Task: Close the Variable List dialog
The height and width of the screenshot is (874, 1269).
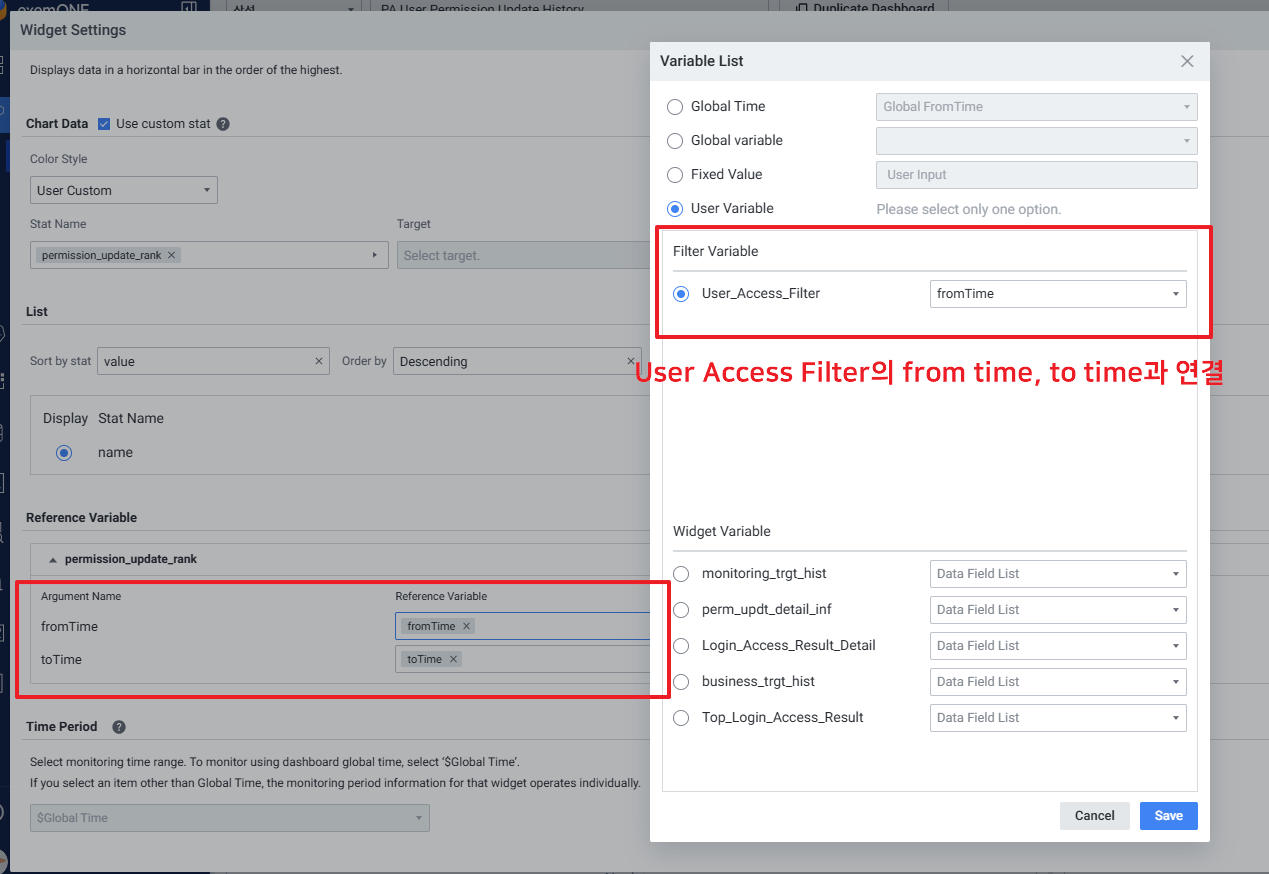Action: 1187,61
